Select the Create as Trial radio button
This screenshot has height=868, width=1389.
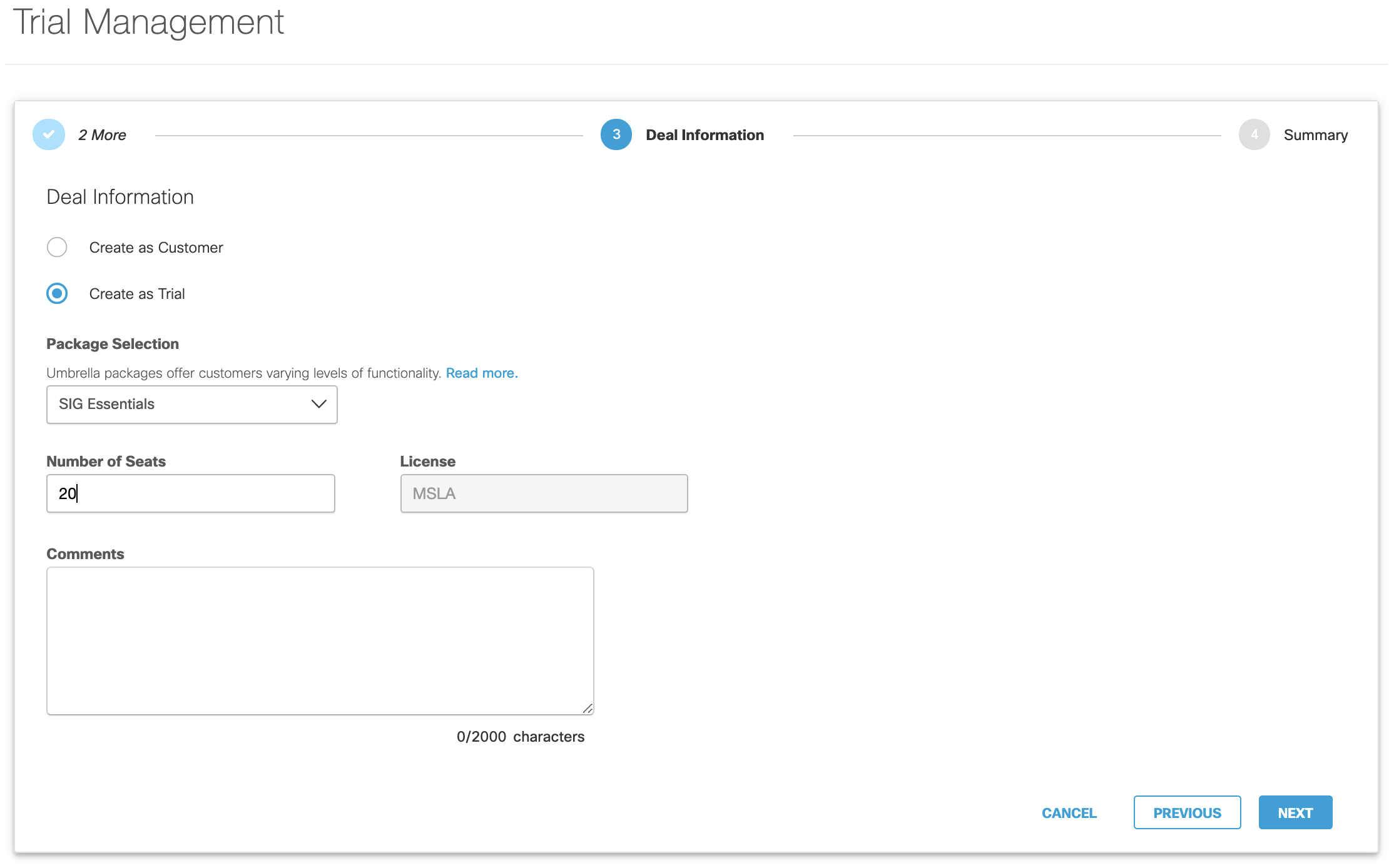[x=57, y=293]
